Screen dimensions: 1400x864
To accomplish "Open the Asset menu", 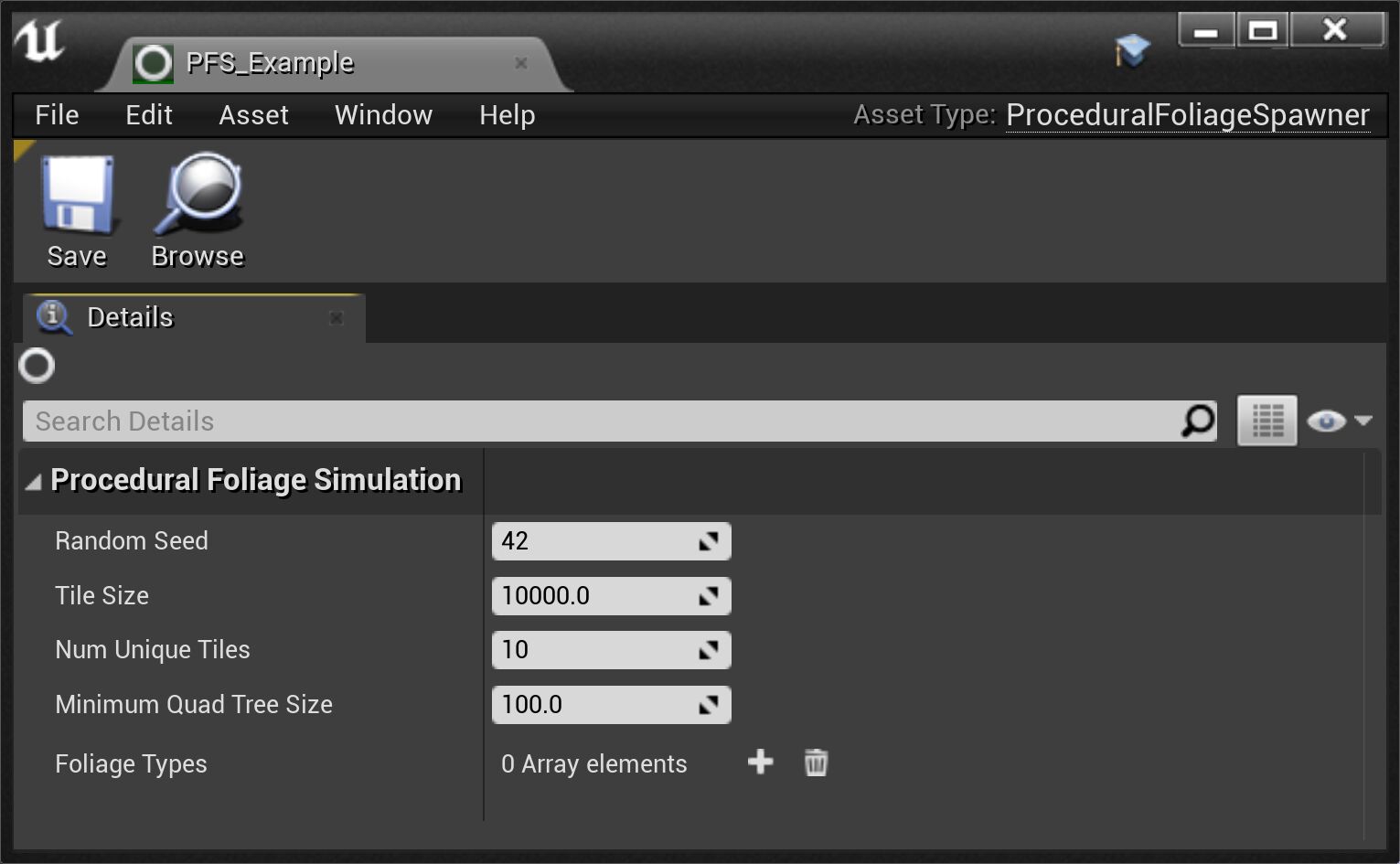I will point(253,115).
